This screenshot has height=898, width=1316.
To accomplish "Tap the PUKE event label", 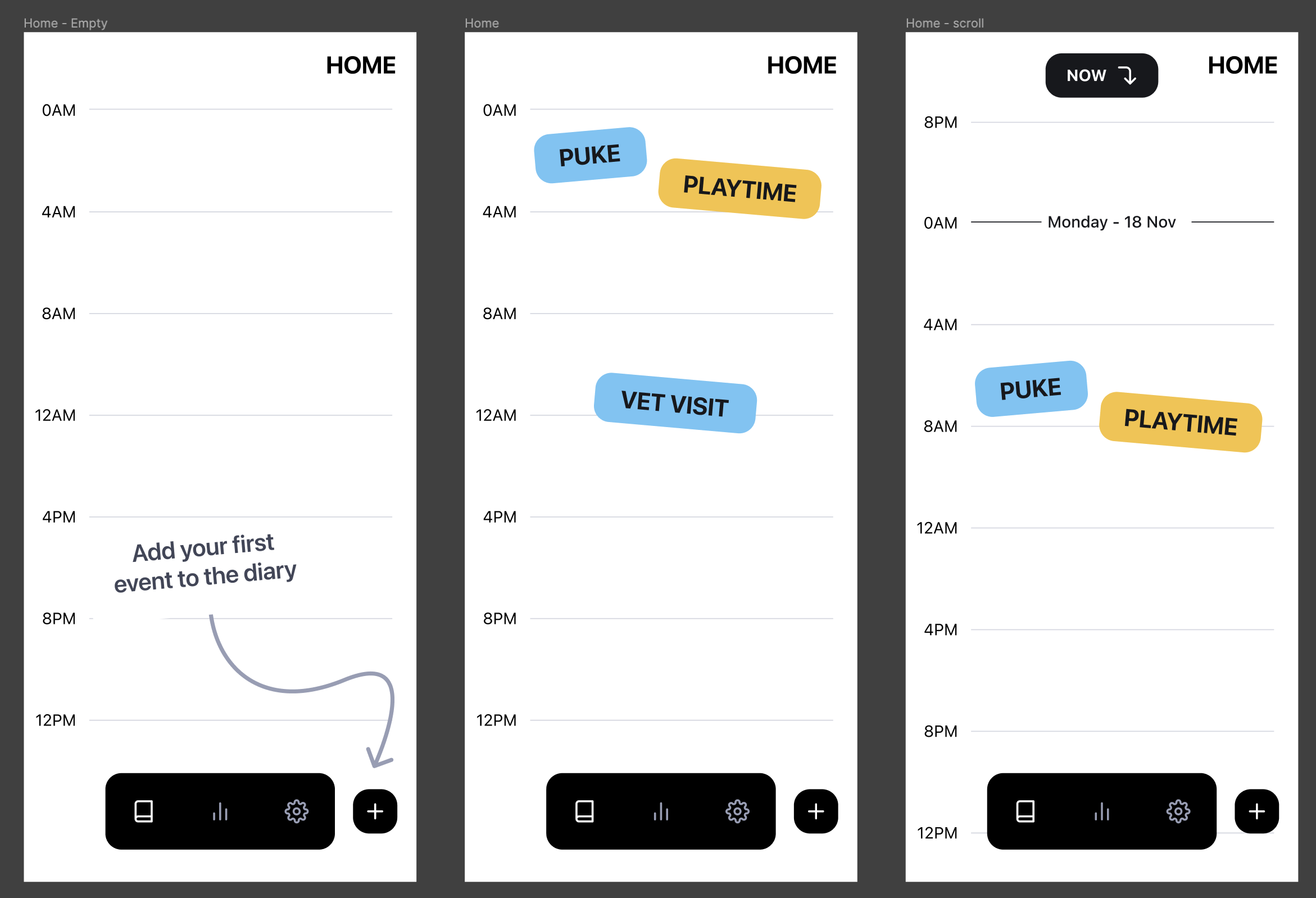I will point(590,155).
